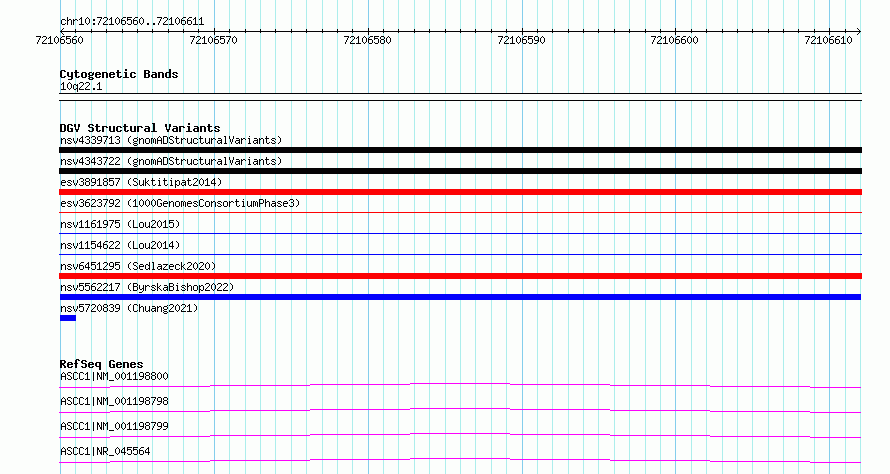Open the ASCC1|NM_001198798 transcript
Image resolution: width=890 pixels, height=474 pixels.
(x=114, y=401)
